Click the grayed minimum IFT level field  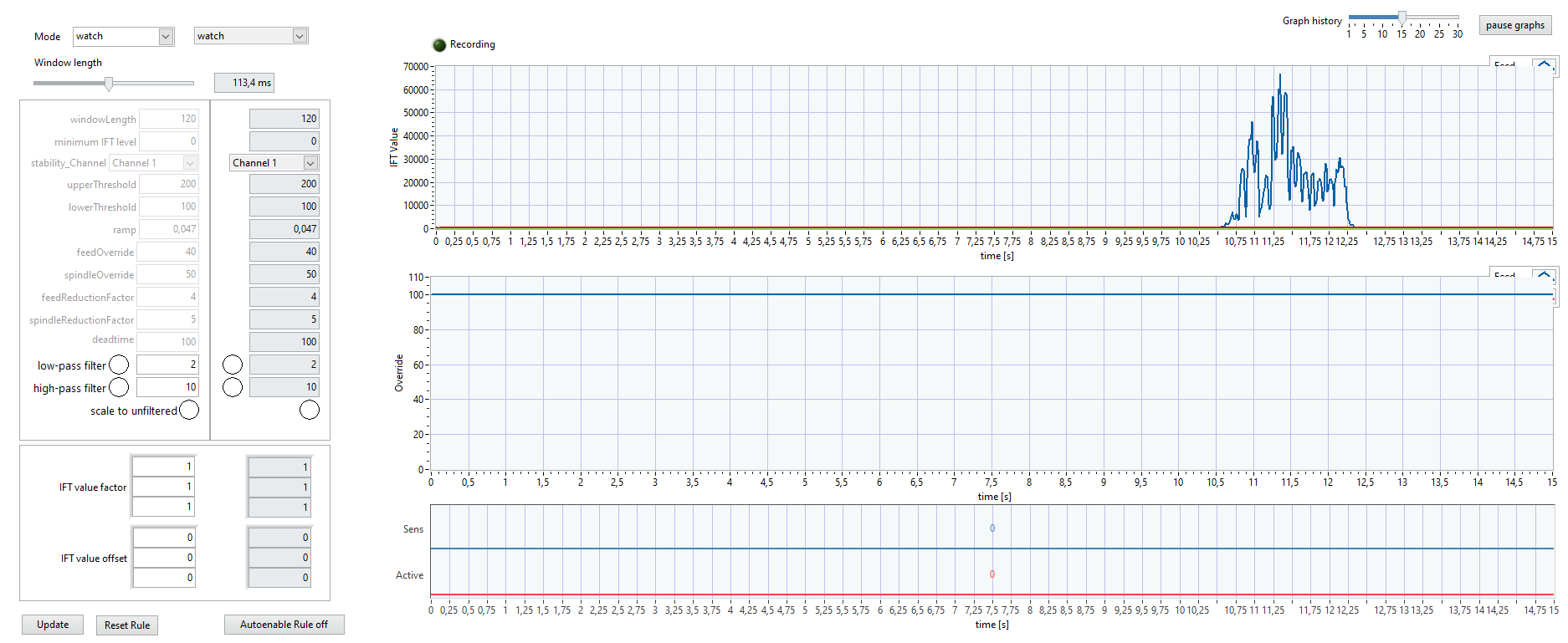[x=169, y=141]
